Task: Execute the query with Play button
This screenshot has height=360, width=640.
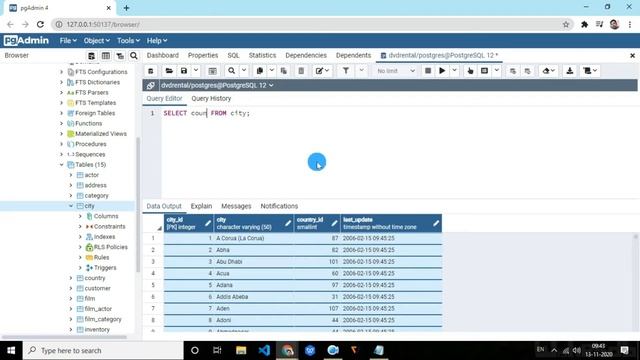Action: pyautogui.click(x=442, y=71)
